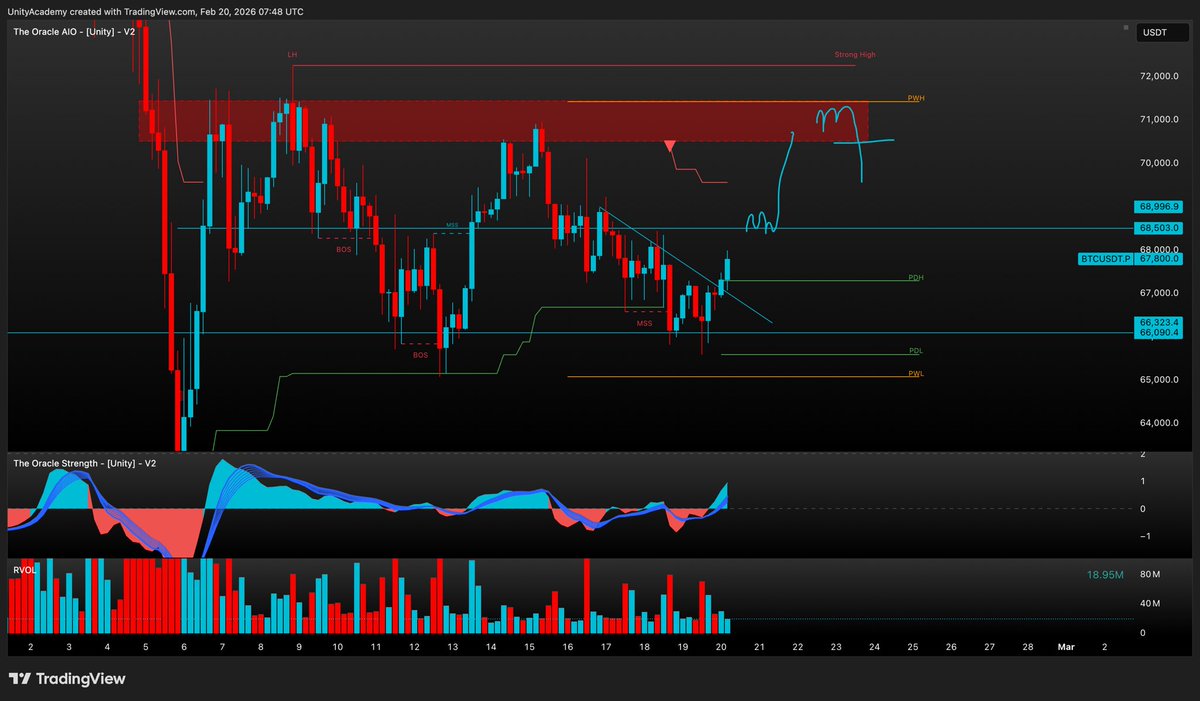
Task: Click date 13 on the time axis
Action: pyautogui.click(x=452, y=648)
